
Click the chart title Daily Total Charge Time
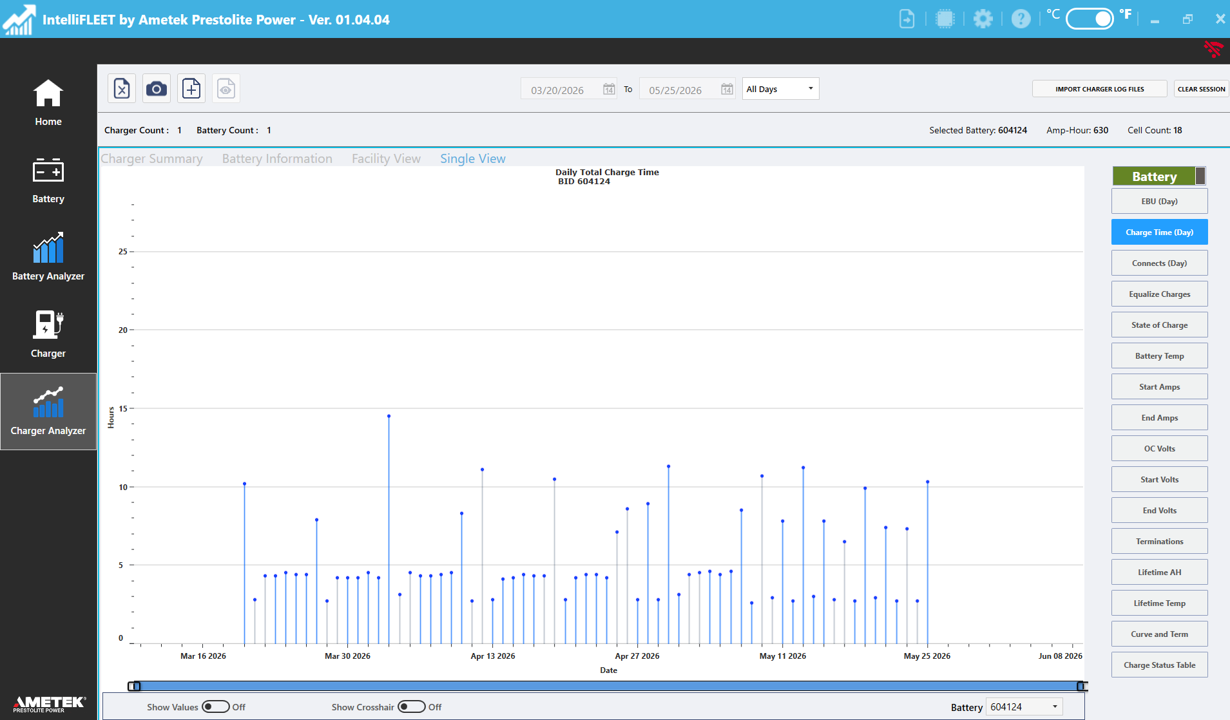pyautogui.click(x=607, y=172)
